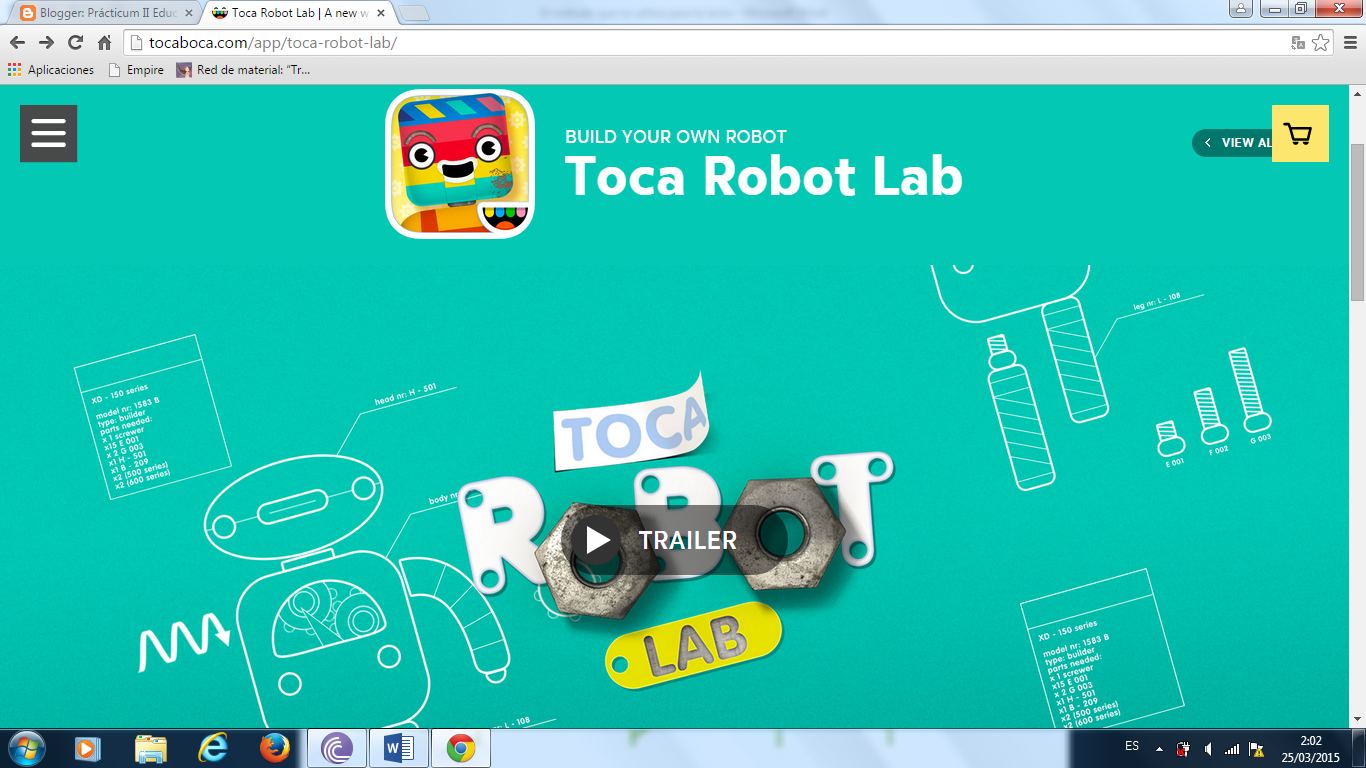Open the BitTorrent taskbar icon
Image resolution: width=1366 pixels, height=768 pixels.
click(x=337, y=748)
